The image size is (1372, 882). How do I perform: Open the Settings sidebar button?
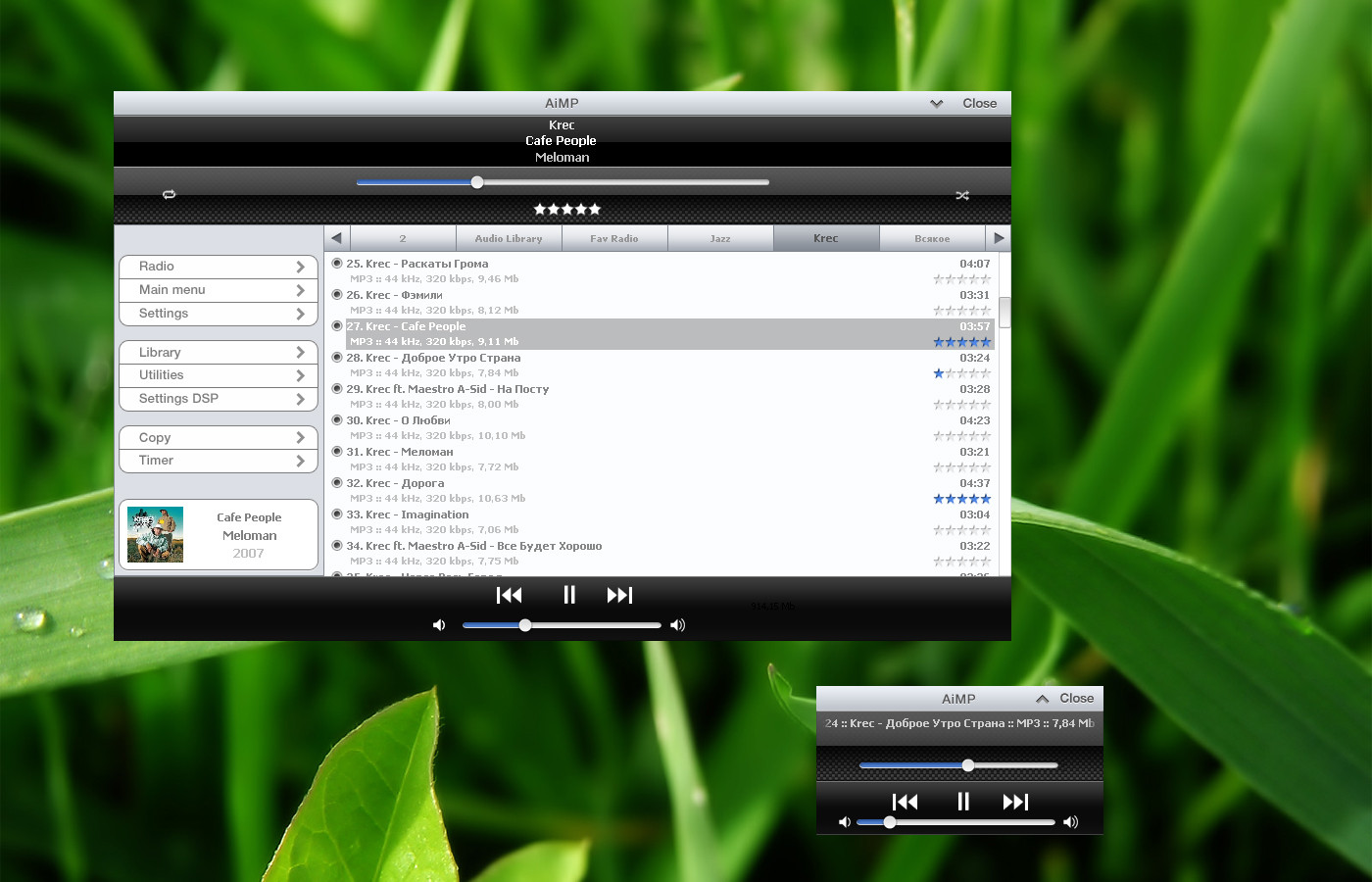[x=219, y=314]
